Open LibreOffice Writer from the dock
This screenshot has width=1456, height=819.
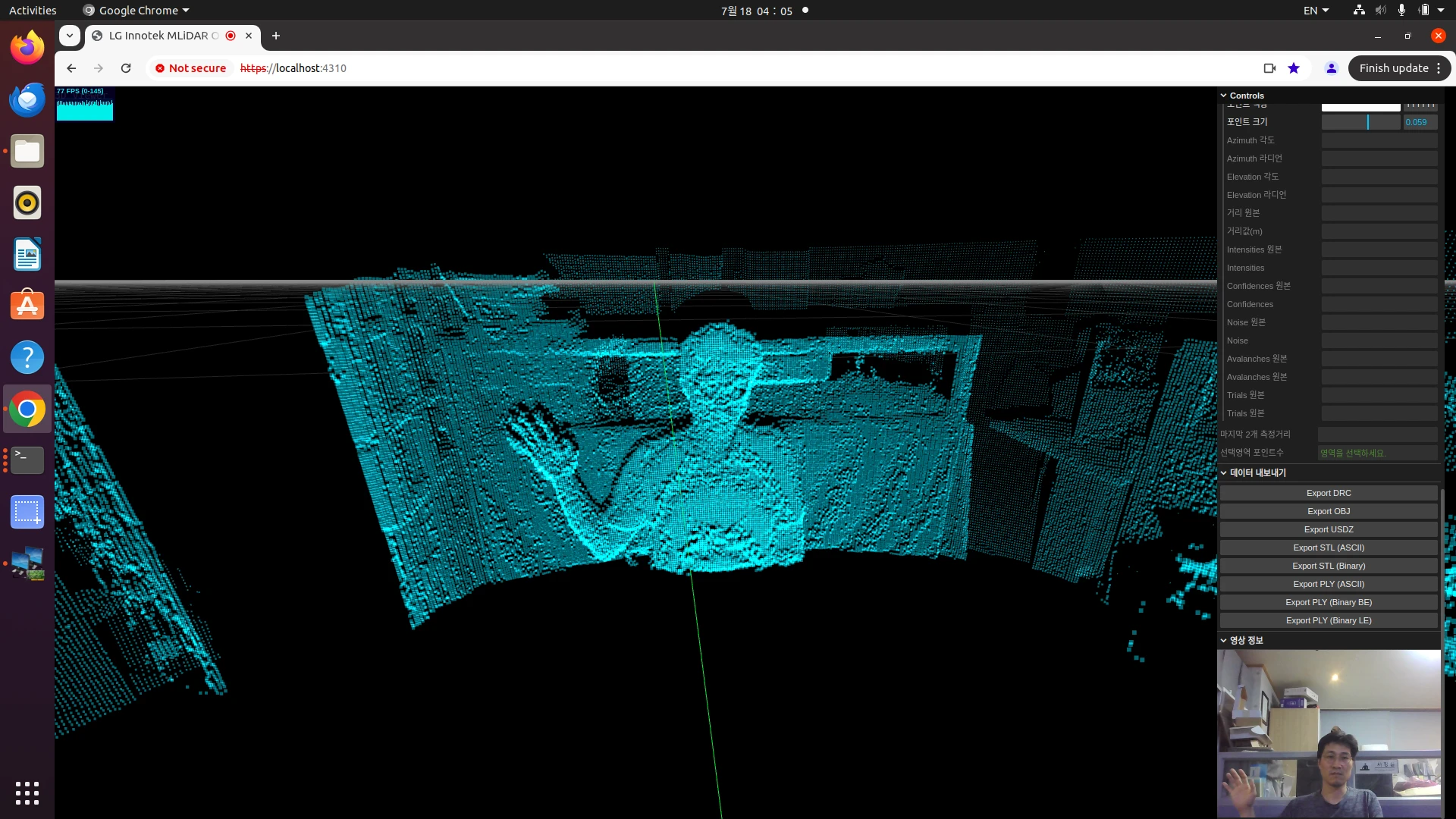point(27,254)
